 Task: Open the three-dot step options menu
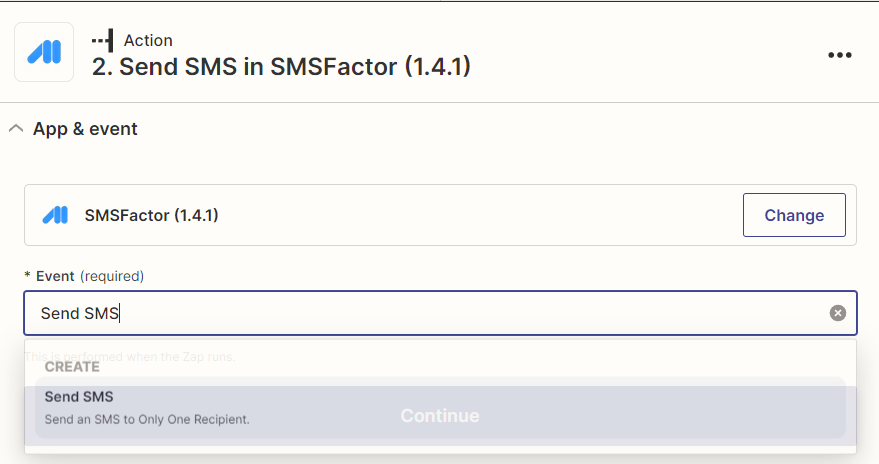click(x=840, y=55)
